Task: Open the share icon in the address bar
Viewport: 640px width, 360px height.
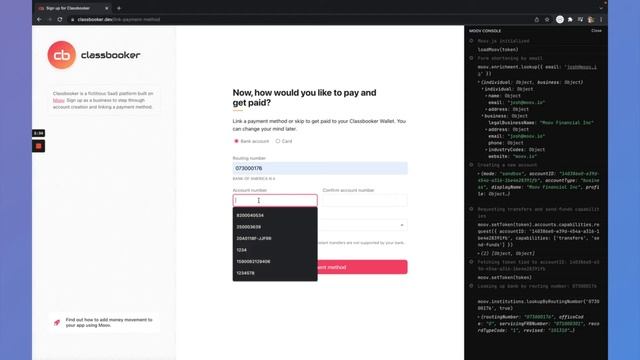Action: click(x=537, y=20)
